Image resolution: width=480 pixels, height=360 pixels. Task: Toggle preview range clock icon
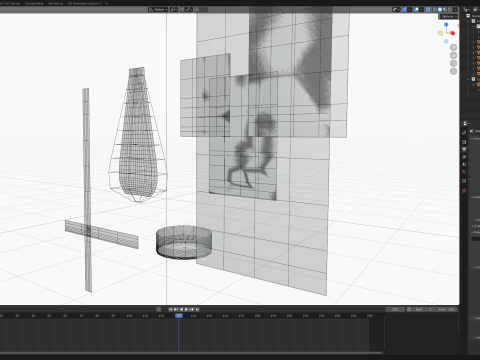(409, 309)
